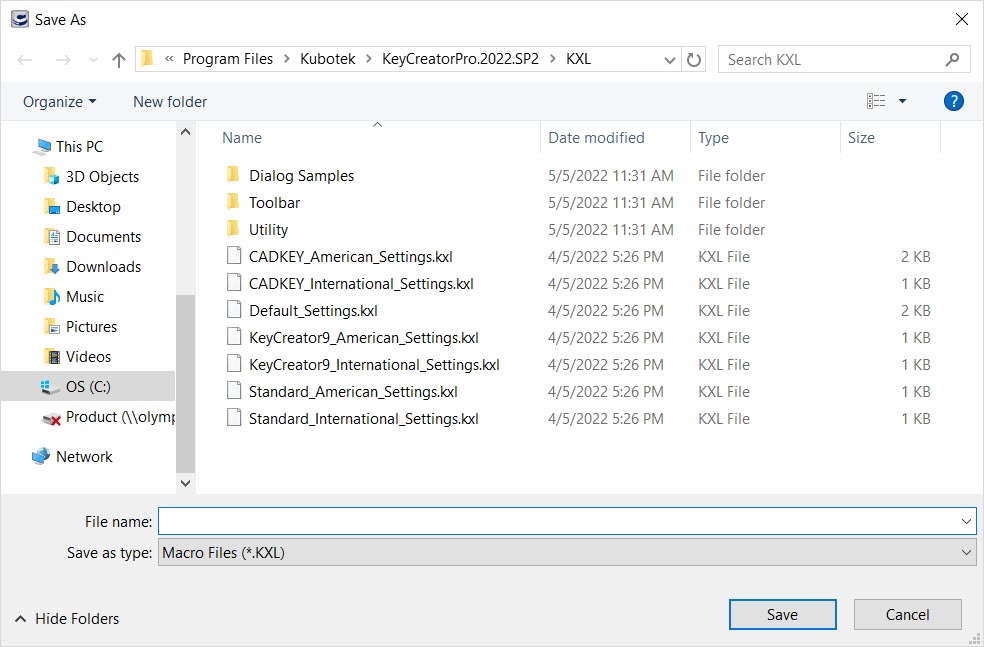Open Help via the question mark icon

[953, 101]
